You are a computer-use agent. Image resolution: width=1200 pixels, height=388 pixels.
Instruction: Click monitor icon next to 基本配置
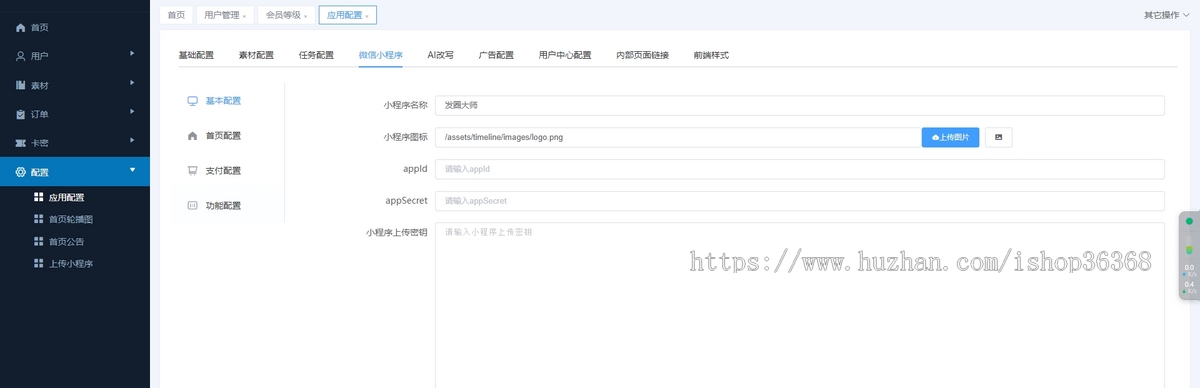tap(192, 101)
